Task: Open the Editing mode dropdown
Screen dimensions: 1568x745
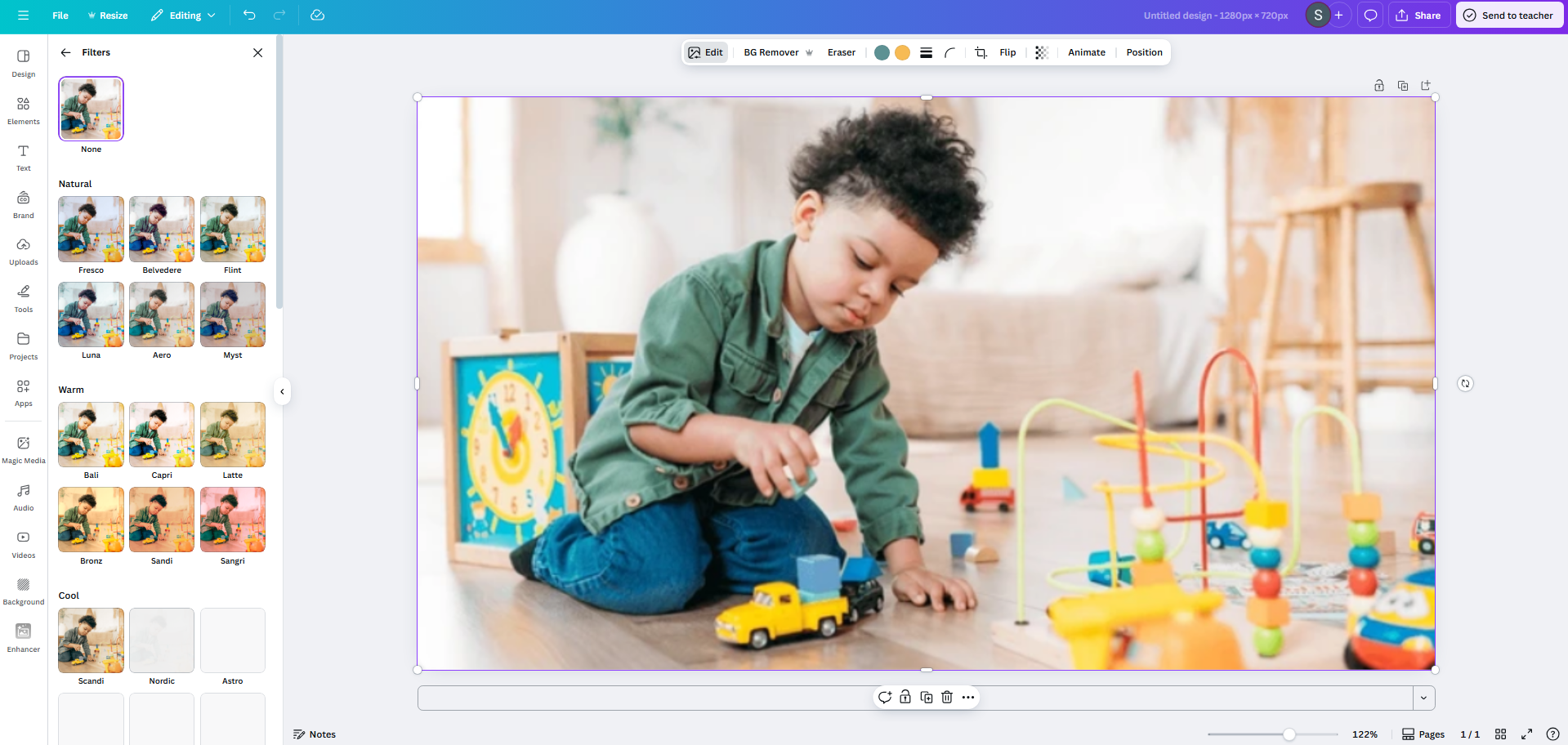Action: tap(183, 15)
